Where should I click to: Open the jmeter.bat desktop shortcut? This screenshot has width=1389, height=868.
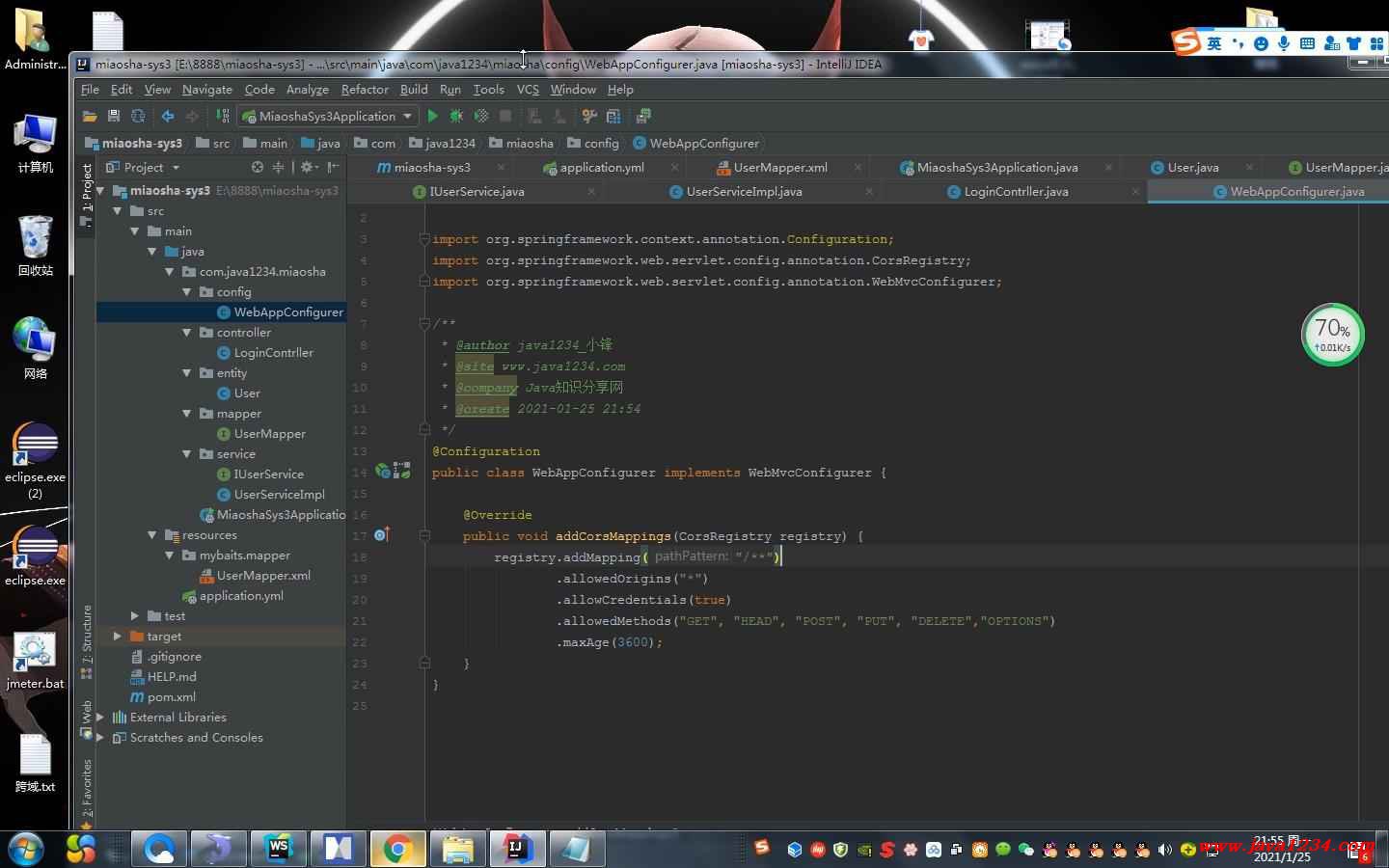[35, 662]
